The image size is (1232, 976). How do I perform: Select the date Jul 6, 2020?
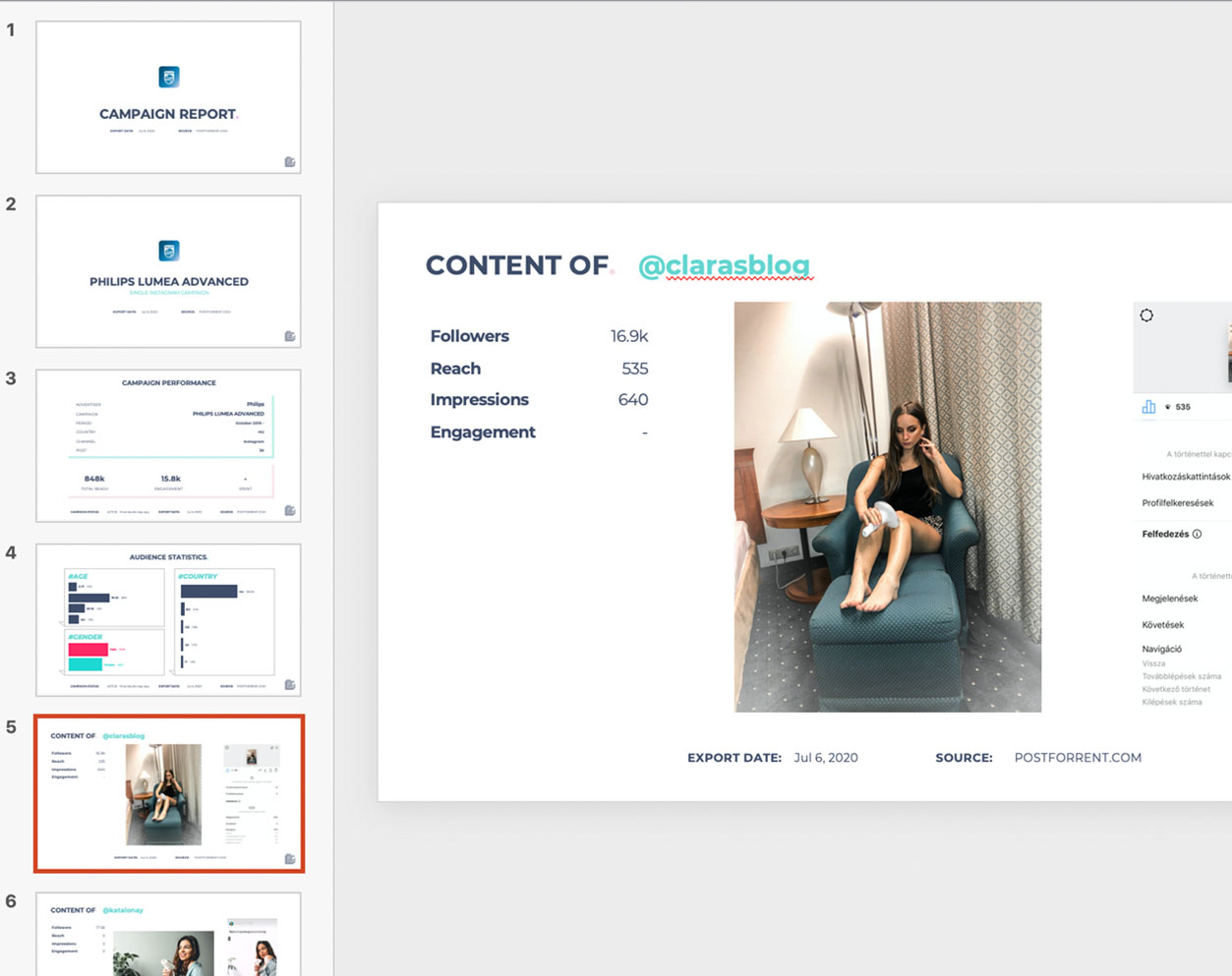(x=826, y=758)
